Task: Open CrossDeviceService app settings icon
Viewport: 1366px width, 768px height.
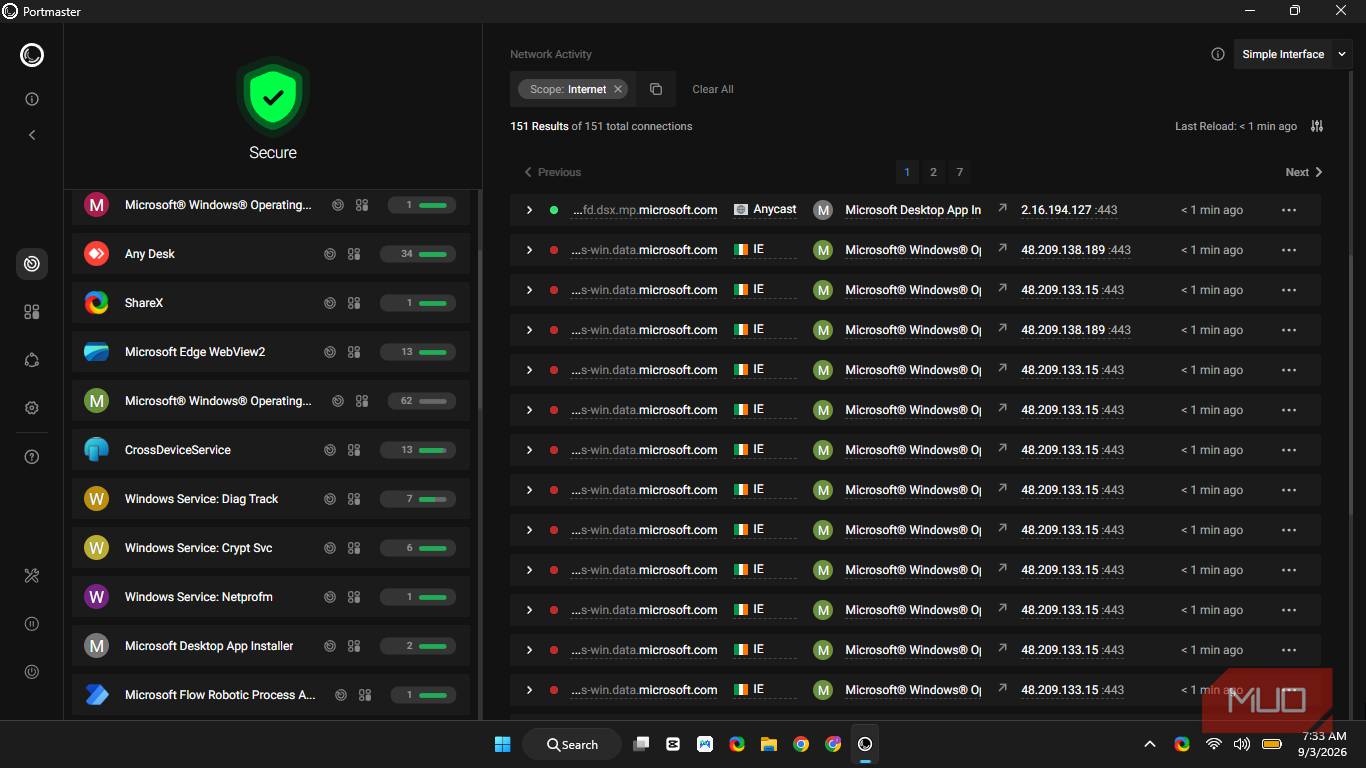Action: (354, 450)
